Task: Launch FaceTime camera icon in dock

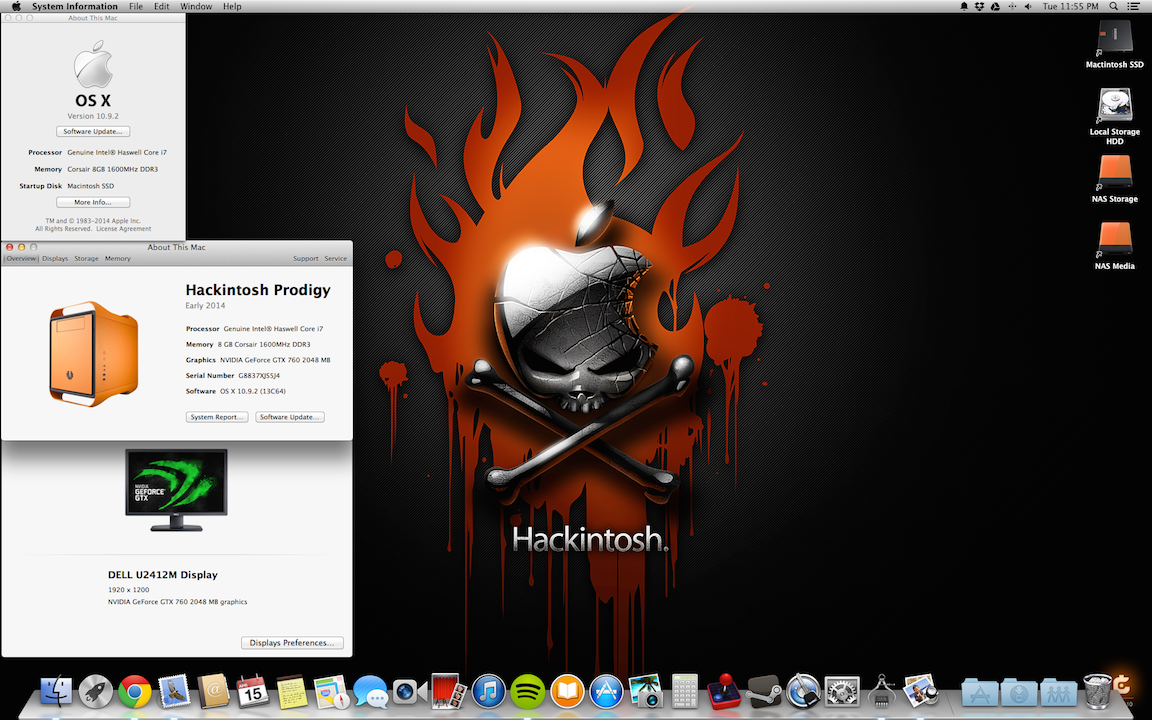Action: point(409,691)
